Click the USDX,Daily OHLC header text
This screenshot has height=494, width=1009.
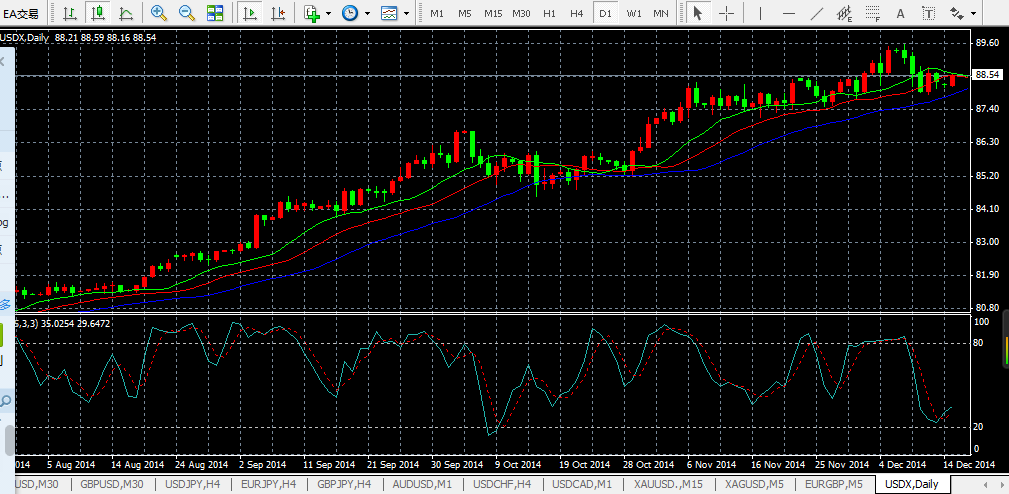point(78,38)
